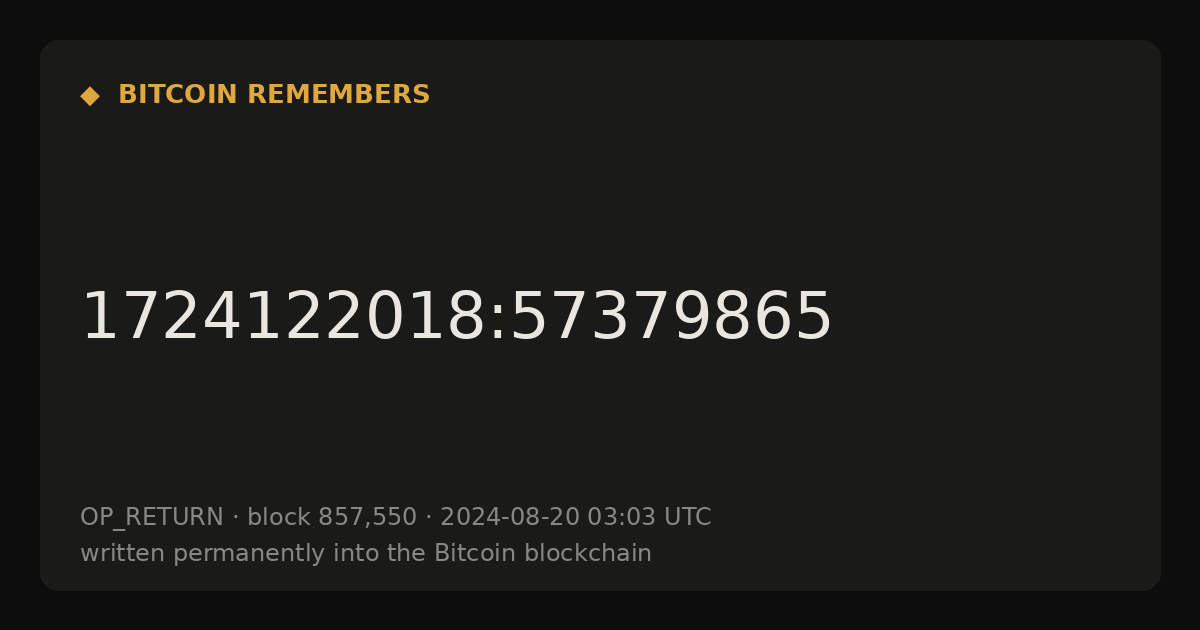Viewport: 1200px width, 630px height.
Task: Click the OP_RETURN label
Action: tap(152, 518)
